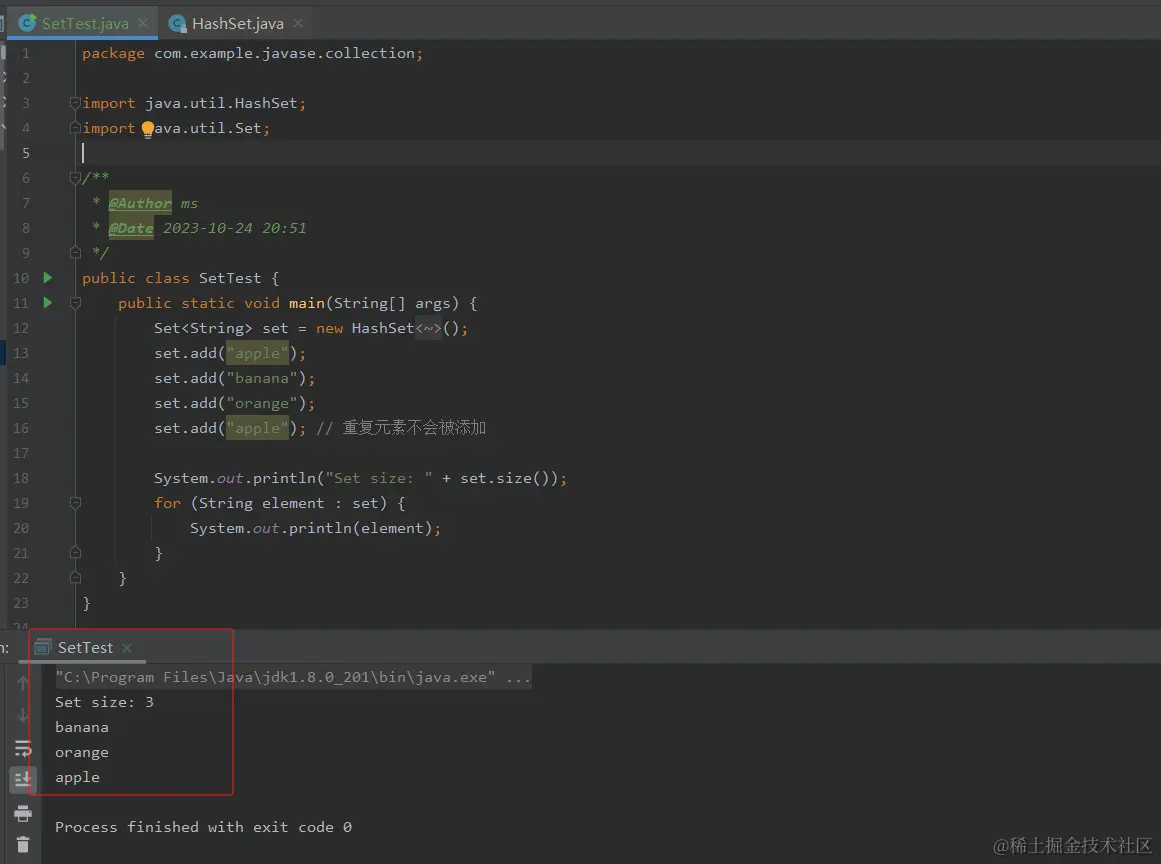1161x864 pixels.
Task: Click the @Date Javadoc tag
Action: pyautogui.click(x=131, y=228)
